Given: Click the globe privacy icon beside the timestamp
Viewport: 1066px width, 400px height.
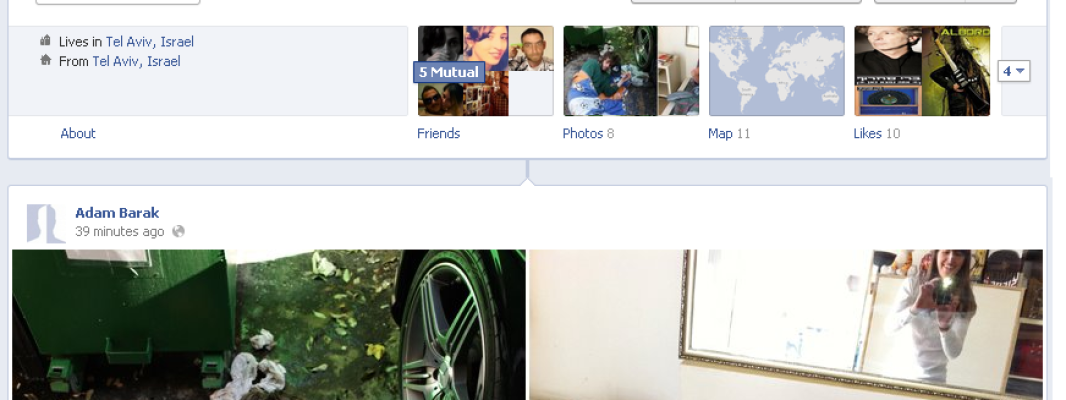Looking at the screenshot, I should pyautogui.click(x=178, y=231).
